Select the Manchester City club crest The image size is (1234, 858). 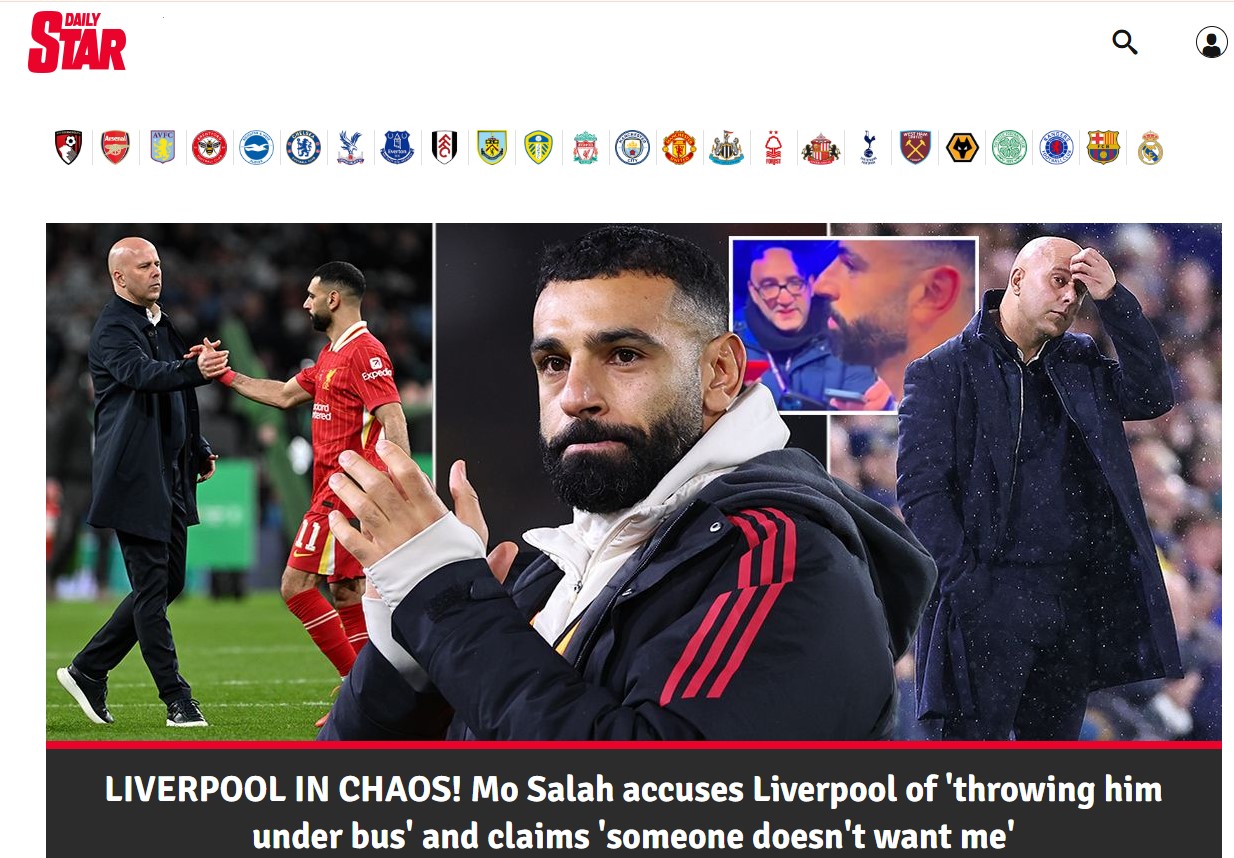tap(632, 147)
